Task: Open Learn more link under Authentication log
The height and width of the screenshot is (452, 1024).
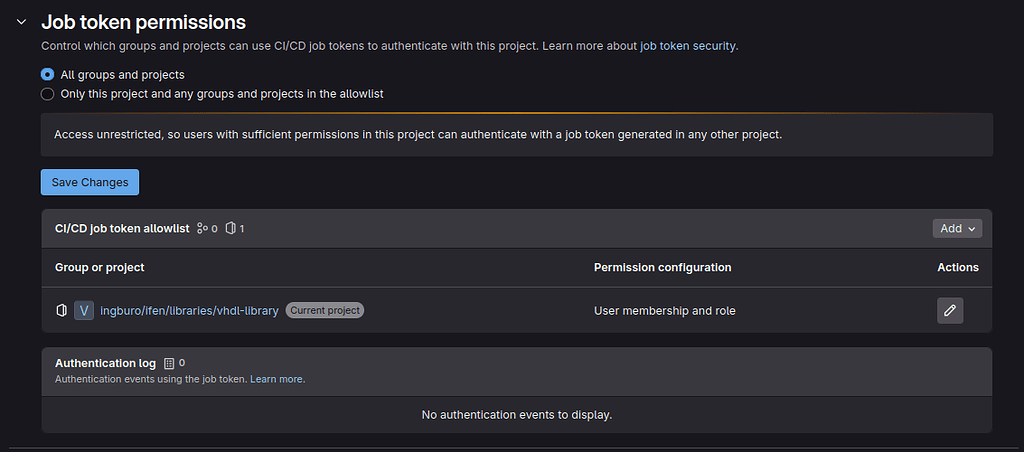Action: point(276,379)
